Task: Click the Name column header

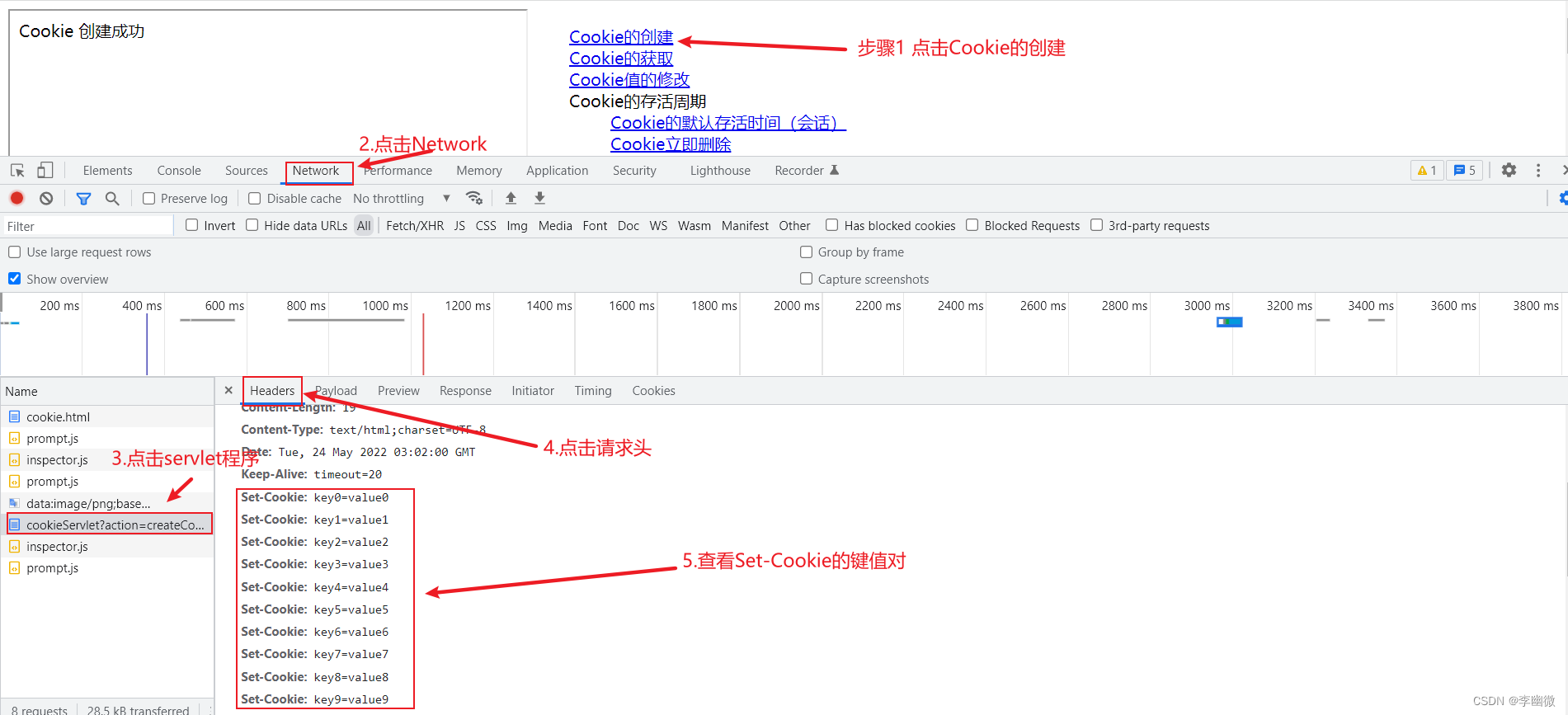Action: coord(107,391)
